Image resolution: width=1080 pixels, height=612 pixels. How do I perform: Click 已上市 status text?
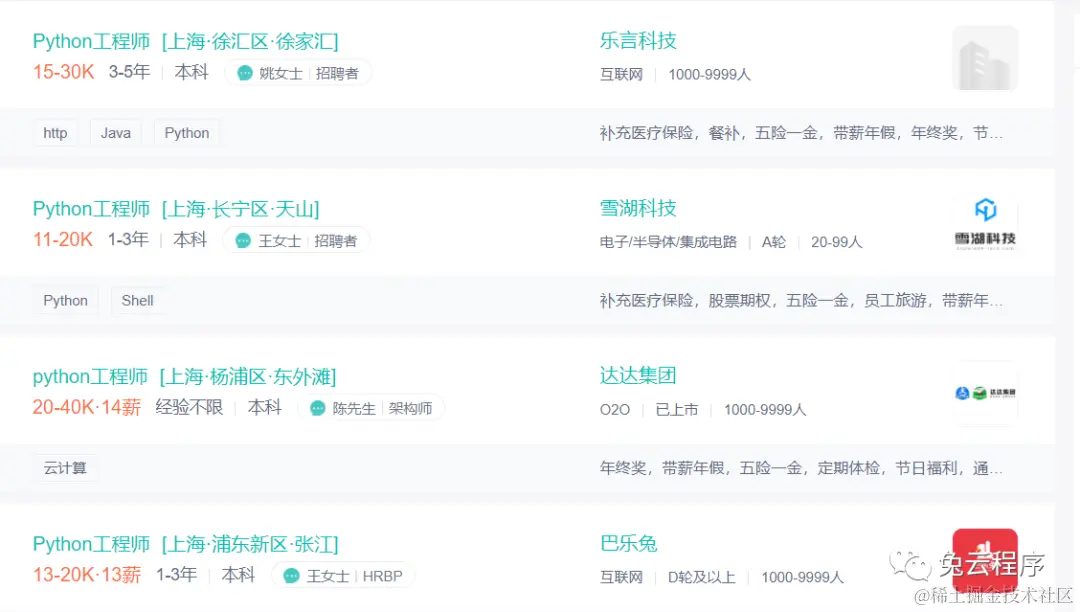[677, 410]
